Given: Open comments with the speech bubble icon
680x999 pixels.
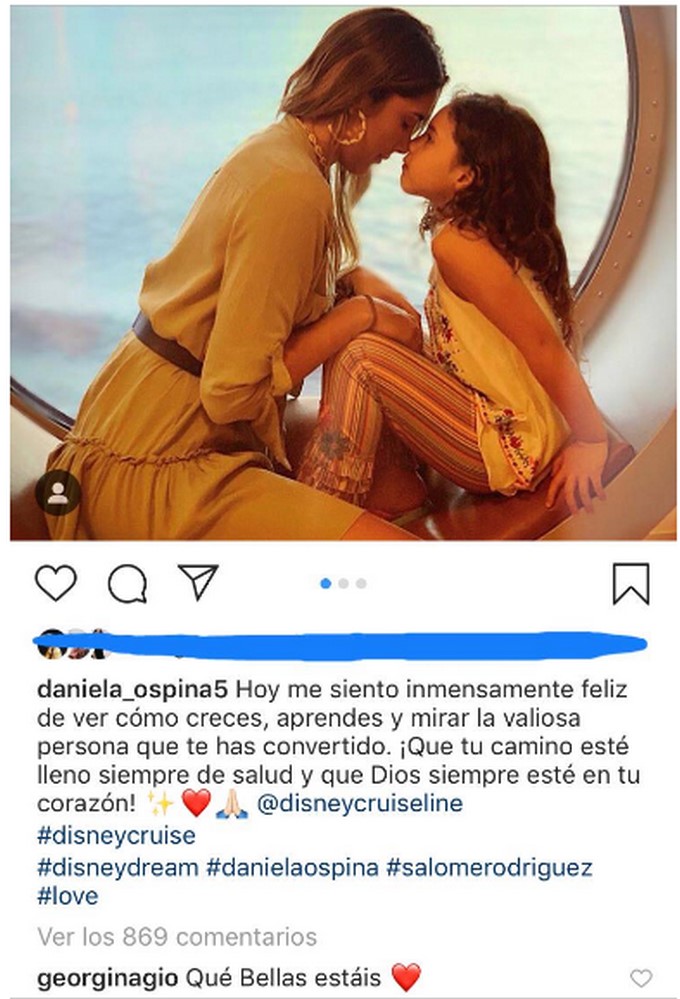Looking at the screenshot, I should coord(127,583).
